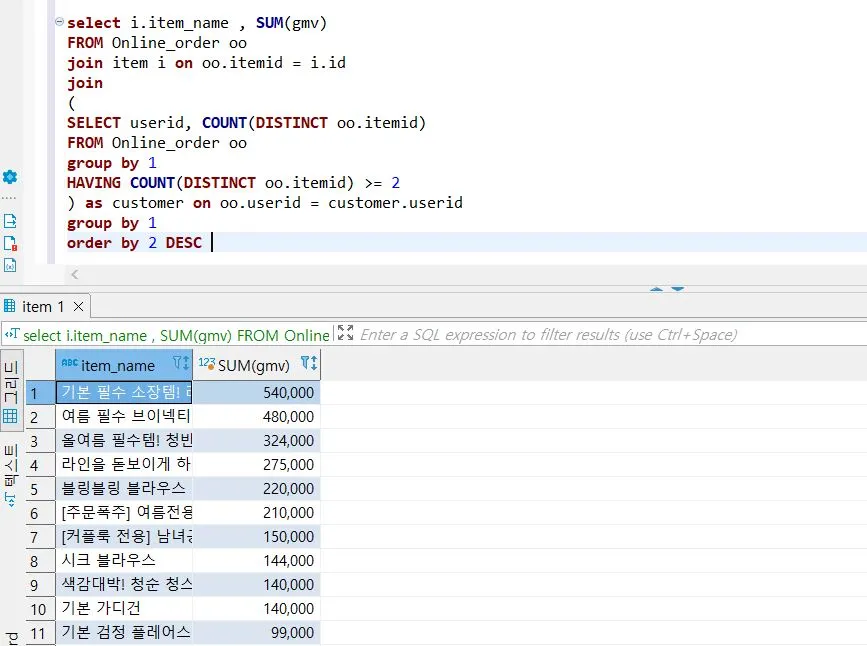
Task: Click the file icon with red B
Action: pyautogui.click(x=10, y=243)
